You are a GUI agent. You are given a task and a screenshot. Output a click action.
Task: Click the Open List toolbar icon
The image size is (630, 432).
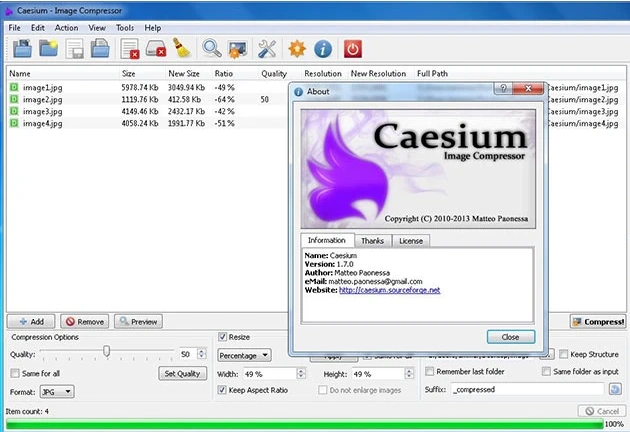pyautogui.click(x=100, y=49)
